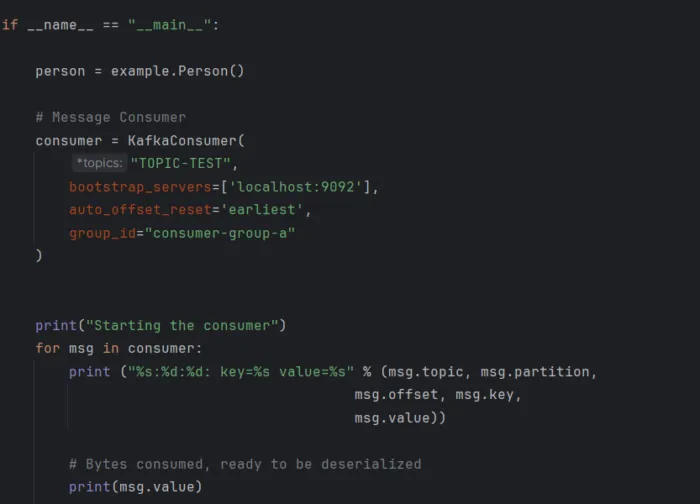The width and height of the screenshot is (700, 504).
Task: Click the 'earliest' string value
Action: point(271,209)
